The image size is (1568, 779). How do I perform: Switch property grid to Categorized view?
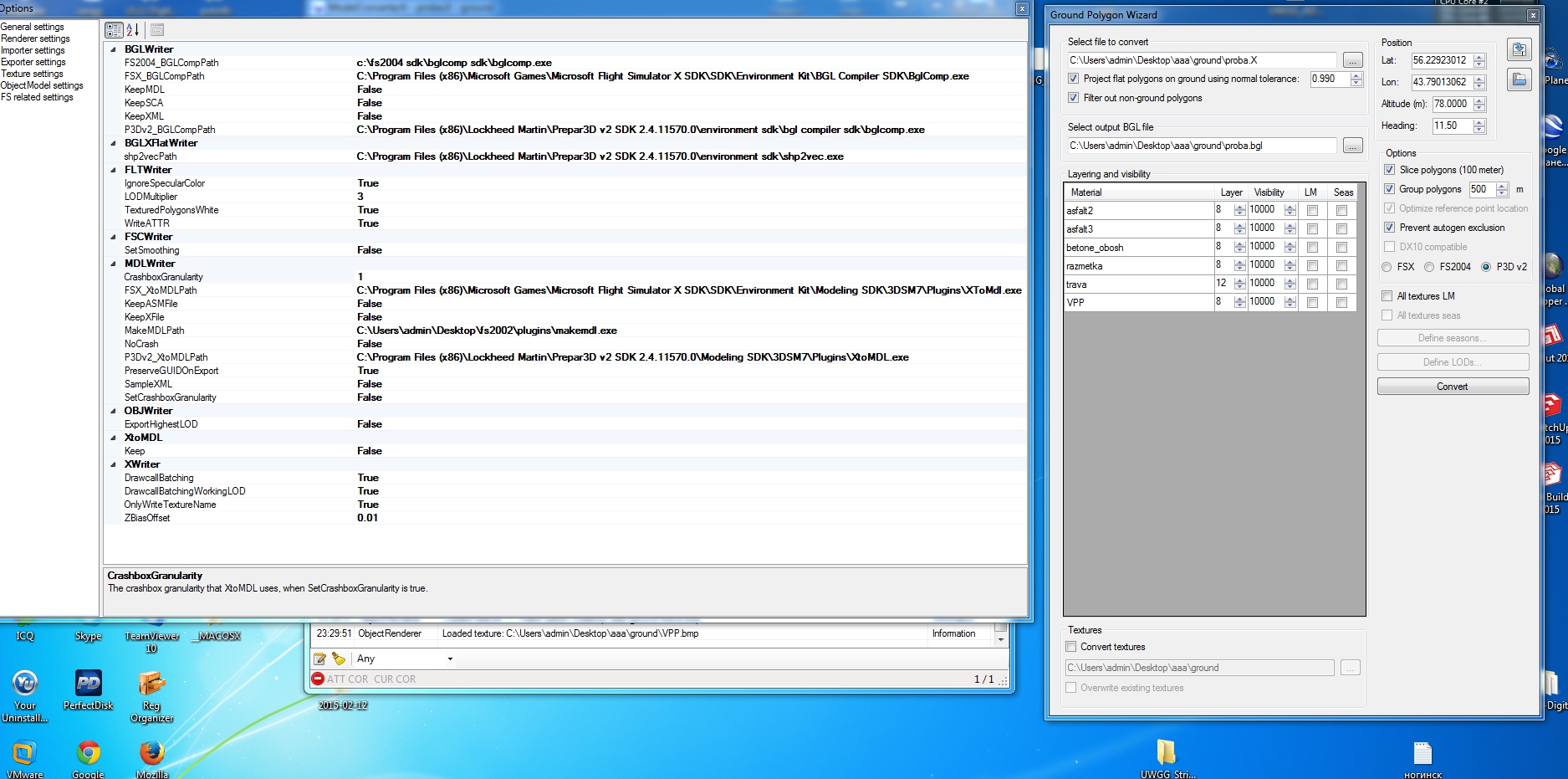pos(114,30)
